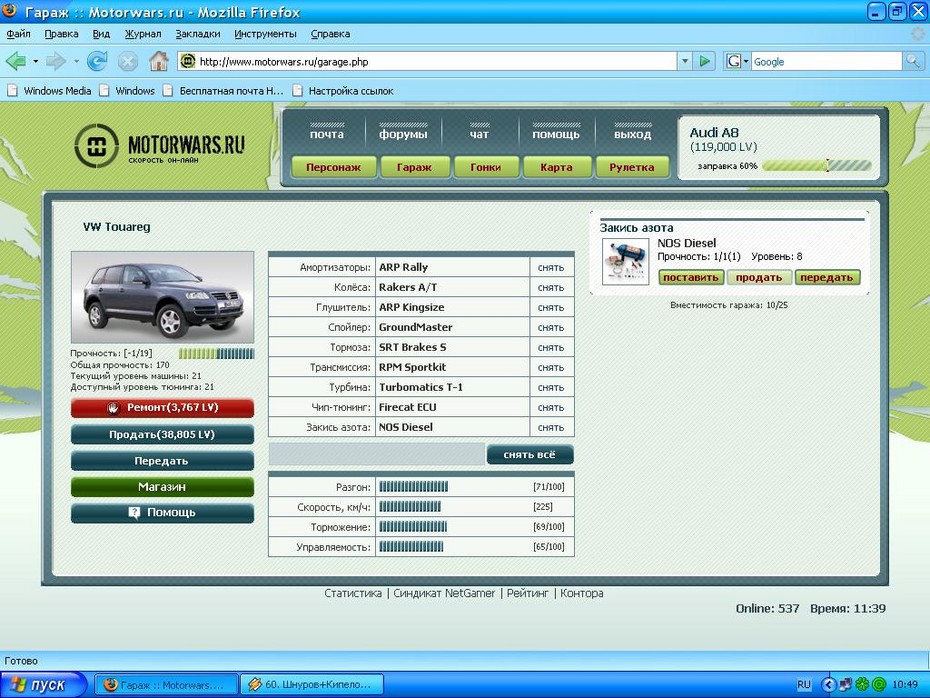Open the Справка menu
This screenshot has height=698, width=930.
330,34
